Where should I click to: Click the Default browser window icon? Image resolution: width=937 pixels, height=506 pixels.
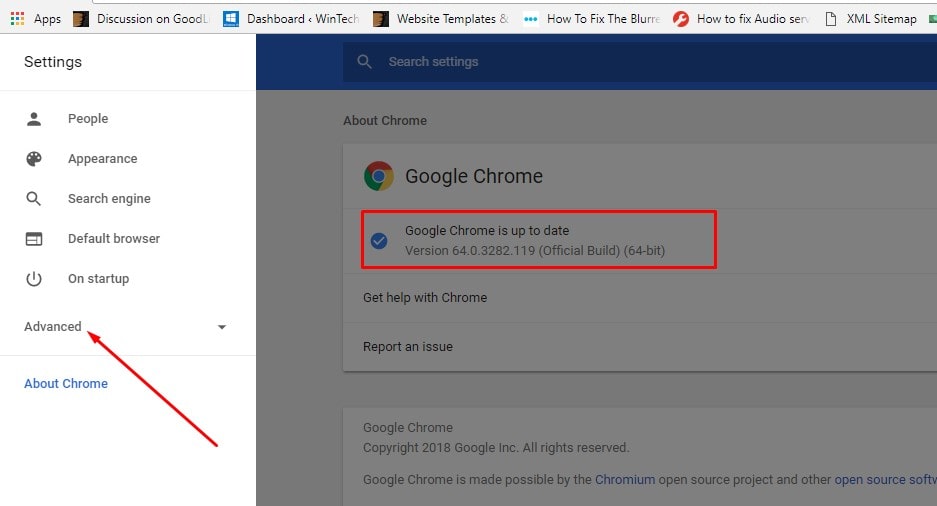click(34, 239)
